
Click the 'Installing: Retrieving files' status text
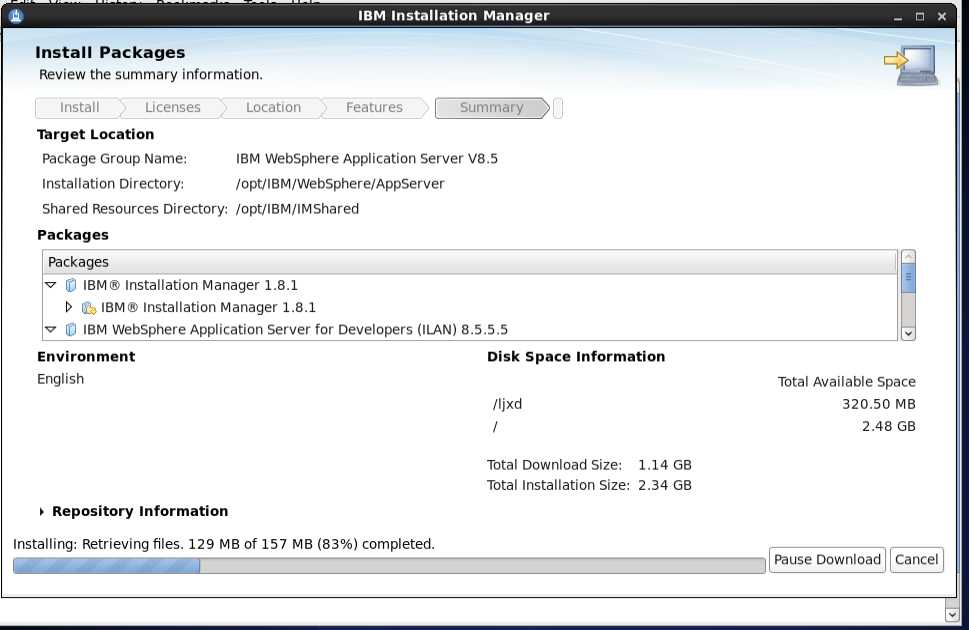[x=224, y=544]
